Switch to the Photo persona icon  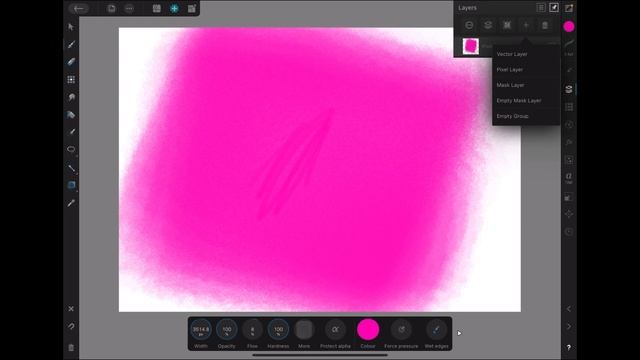point(157,8)
